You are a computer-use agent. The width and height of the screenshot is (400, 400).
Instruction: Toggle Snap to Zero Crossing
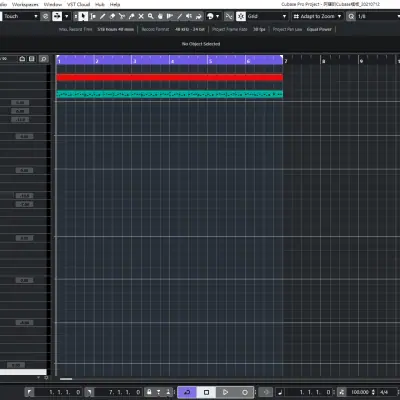click(x=229, y=16)
